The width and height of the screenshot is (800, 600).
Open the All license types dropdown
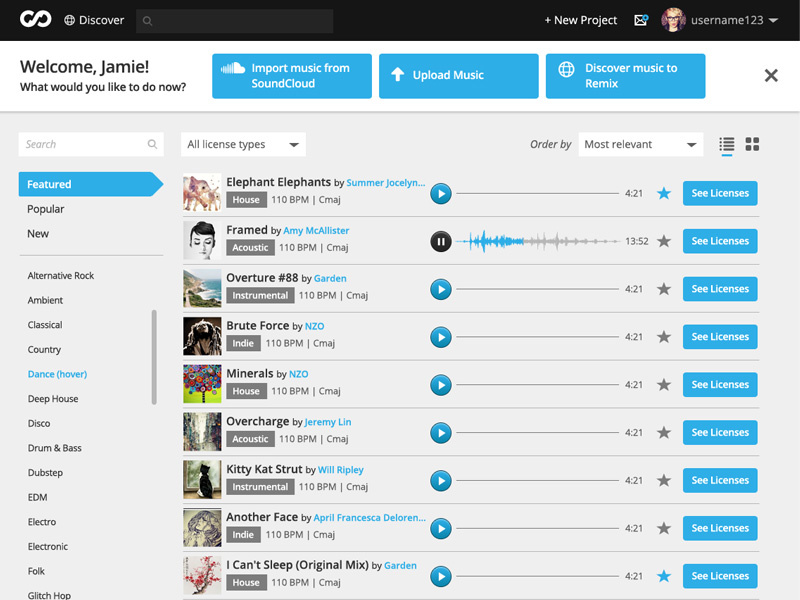point(242,144)
